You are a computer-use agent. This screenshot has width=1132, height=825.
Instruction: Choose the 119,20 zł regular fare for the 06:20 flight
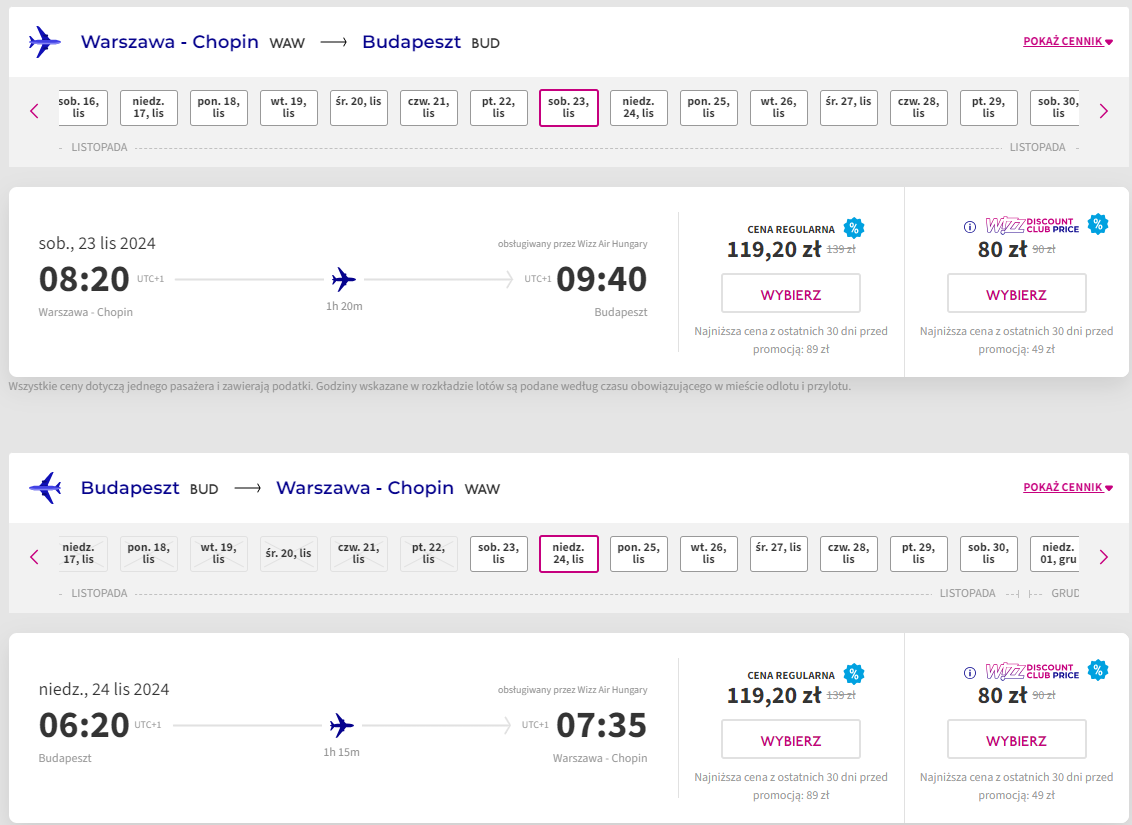click(x=791, y=739)
